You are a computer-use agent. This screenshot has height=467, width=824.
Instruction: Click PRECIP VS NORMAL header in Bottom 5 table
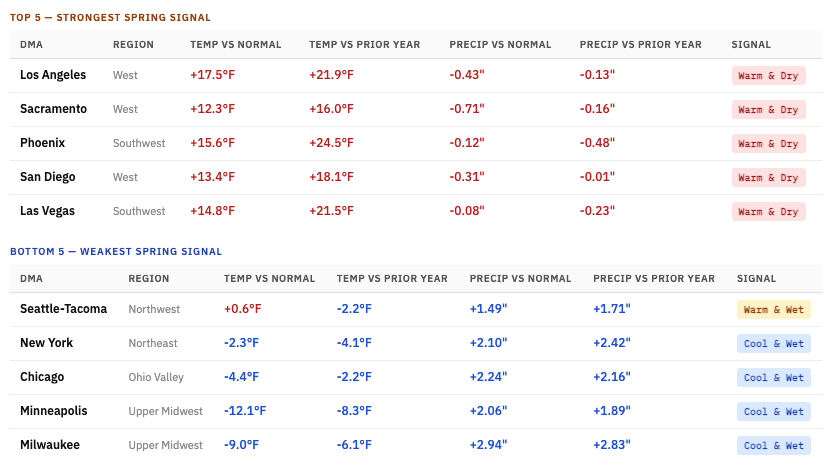click(x=520, y=279)
